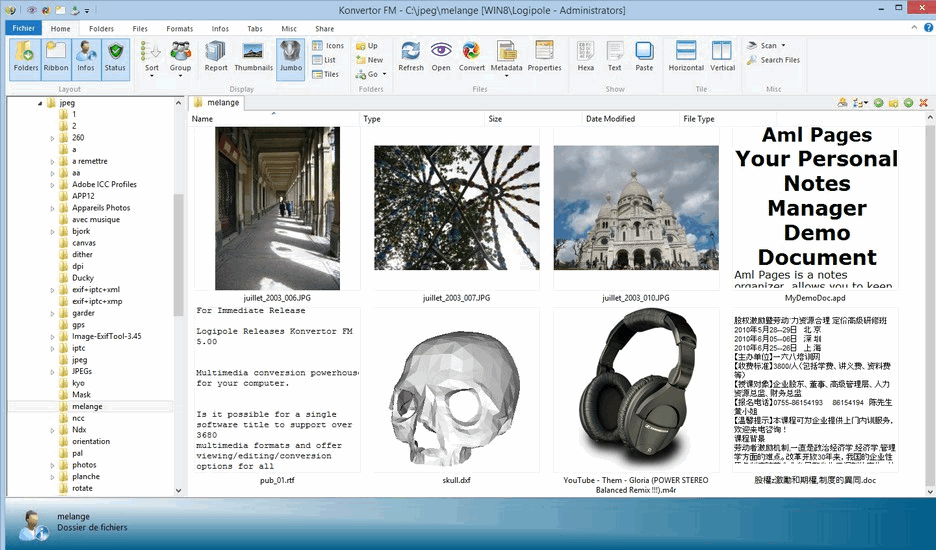Expand the bjork folder node
The width and height of the screenshot is (936, 550).
point(53,232)
